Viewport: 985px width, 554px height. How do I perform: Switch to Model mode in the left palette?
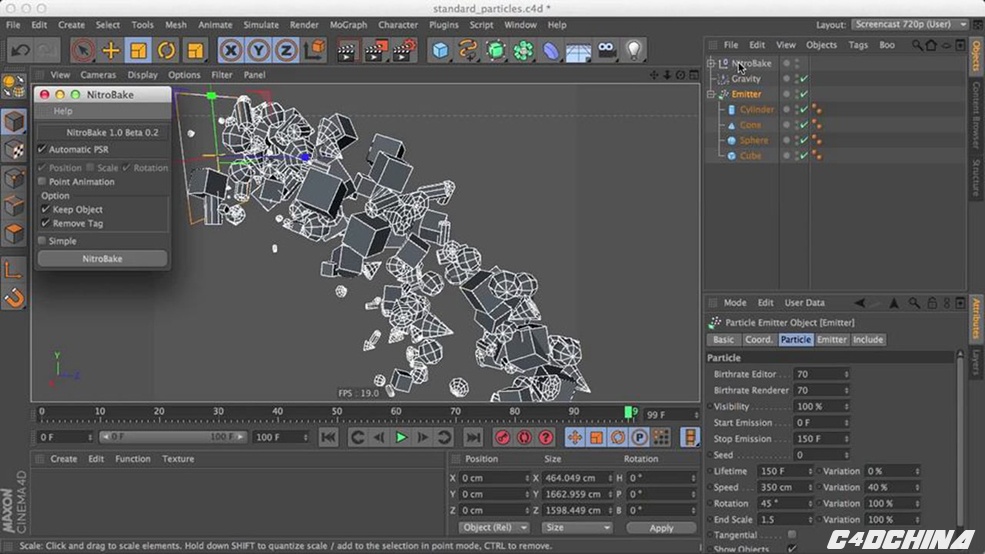tap(14, 122)
